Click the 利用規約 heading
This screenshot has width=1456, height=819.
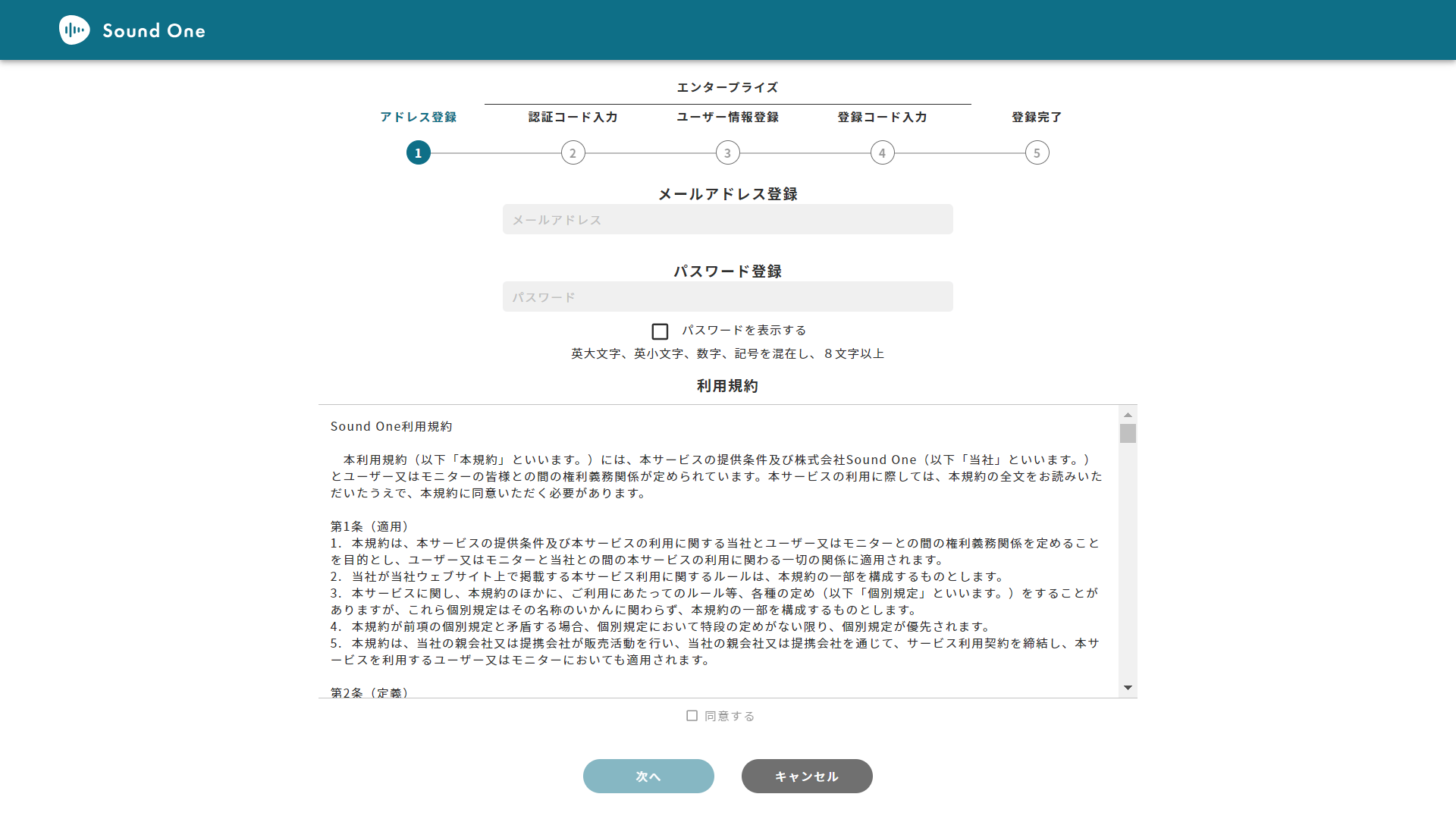click(x=728, y=386)
